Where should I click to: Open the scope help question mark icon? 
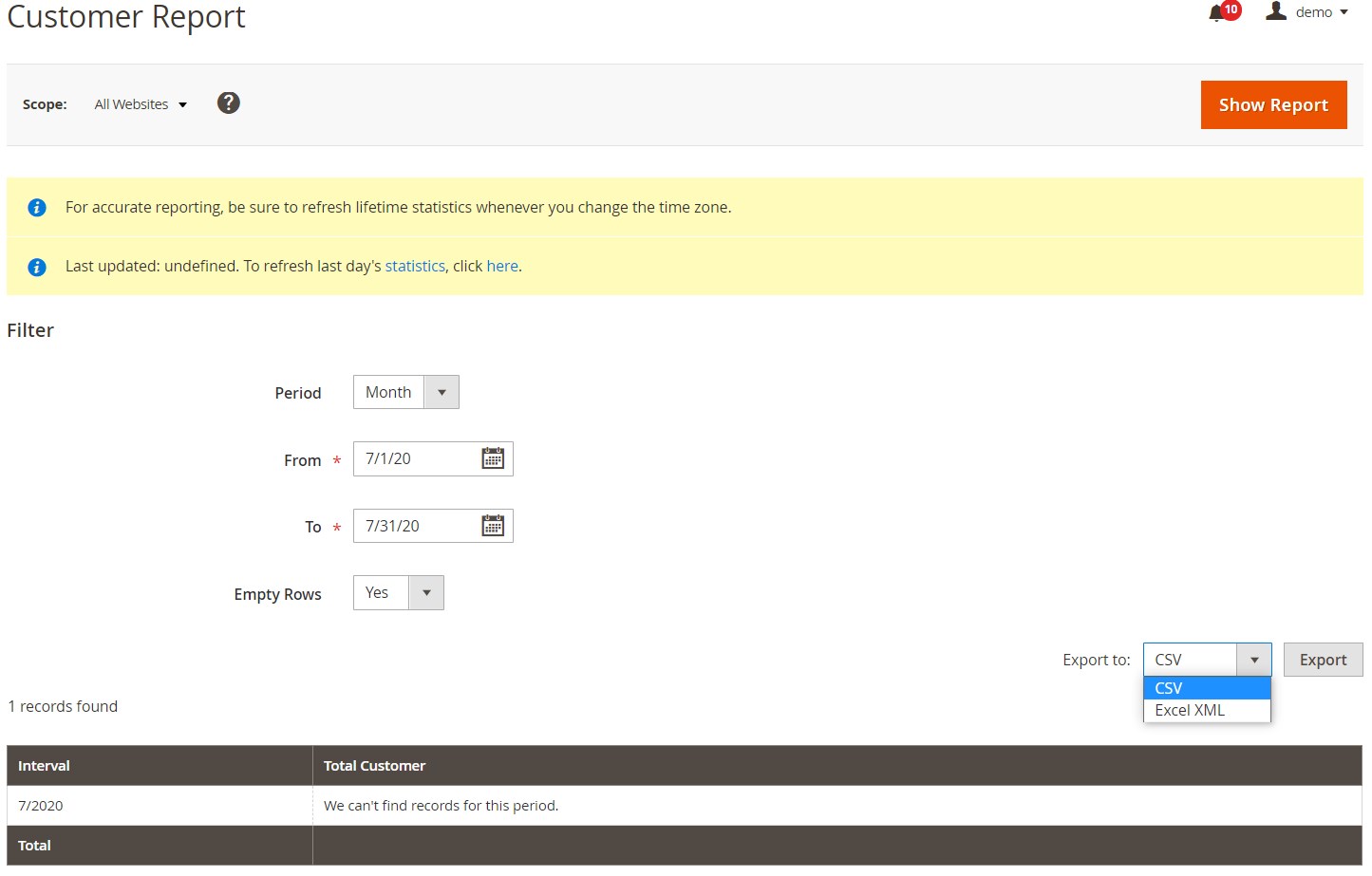[228, 103]
